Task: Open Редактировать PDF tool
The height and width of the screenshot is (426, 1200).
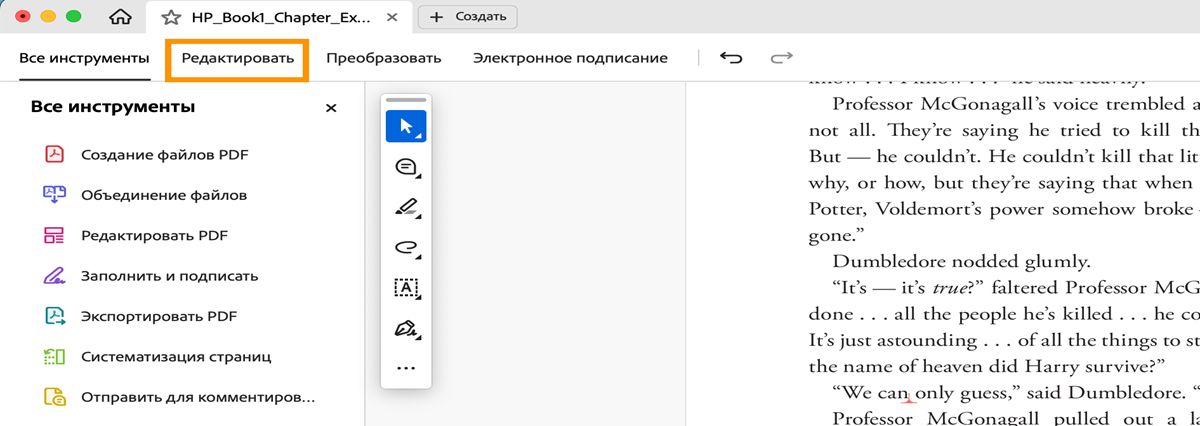Action: coord(154,235)
